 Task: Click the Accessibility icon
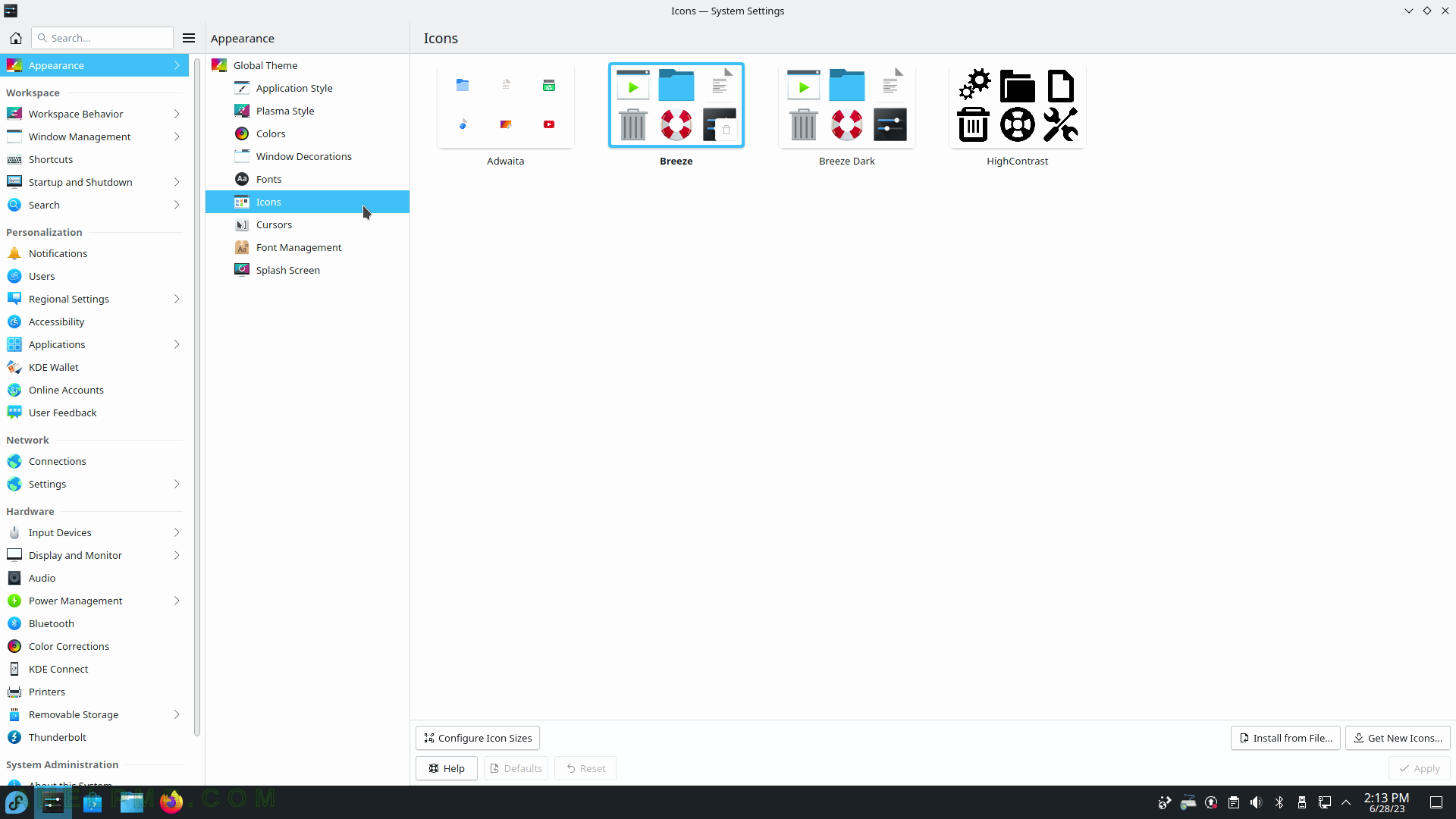click(x=14, y=322)
